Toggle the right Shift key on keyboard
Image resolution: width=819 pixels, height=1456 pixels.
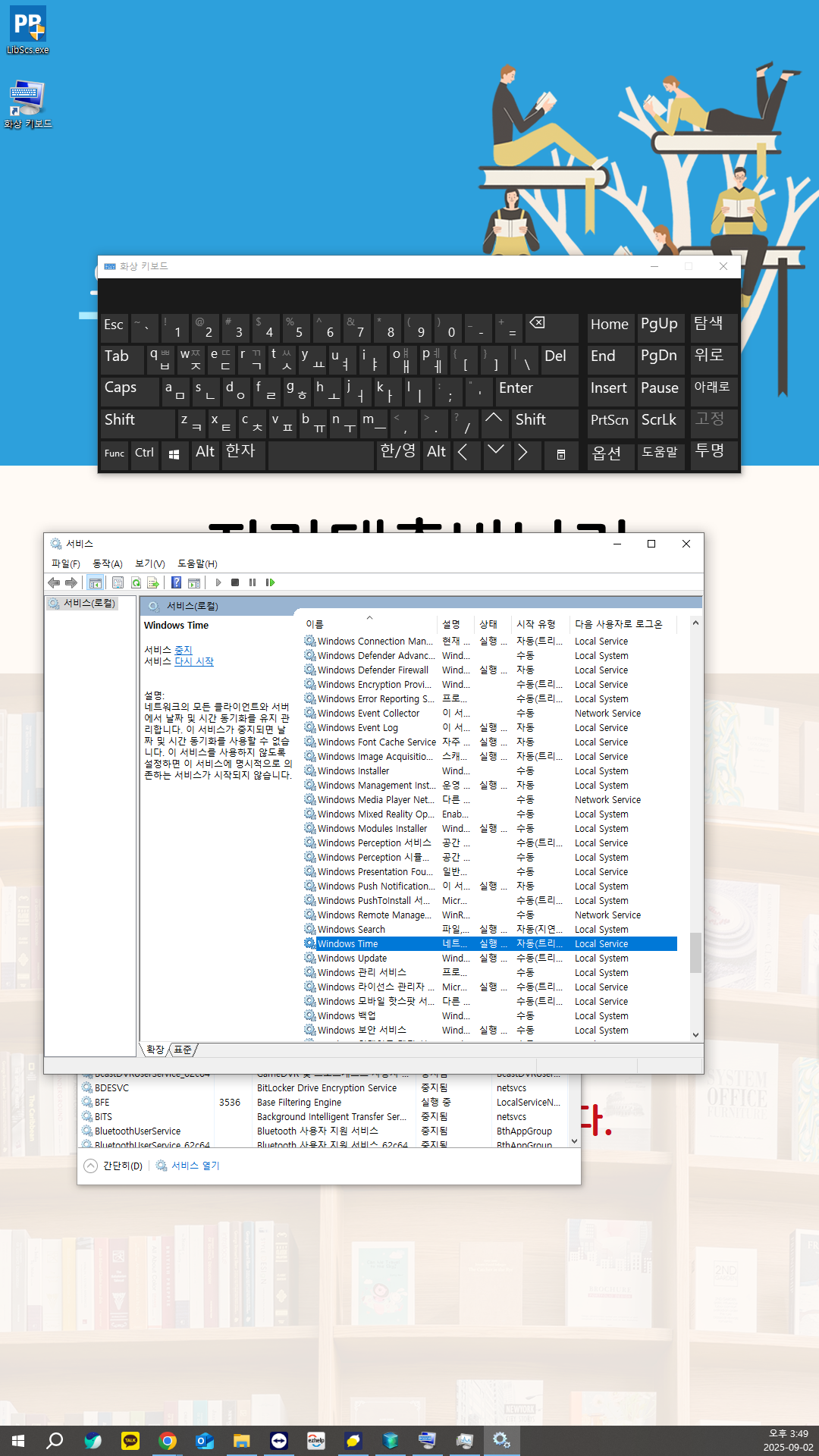tap(544, 423)
